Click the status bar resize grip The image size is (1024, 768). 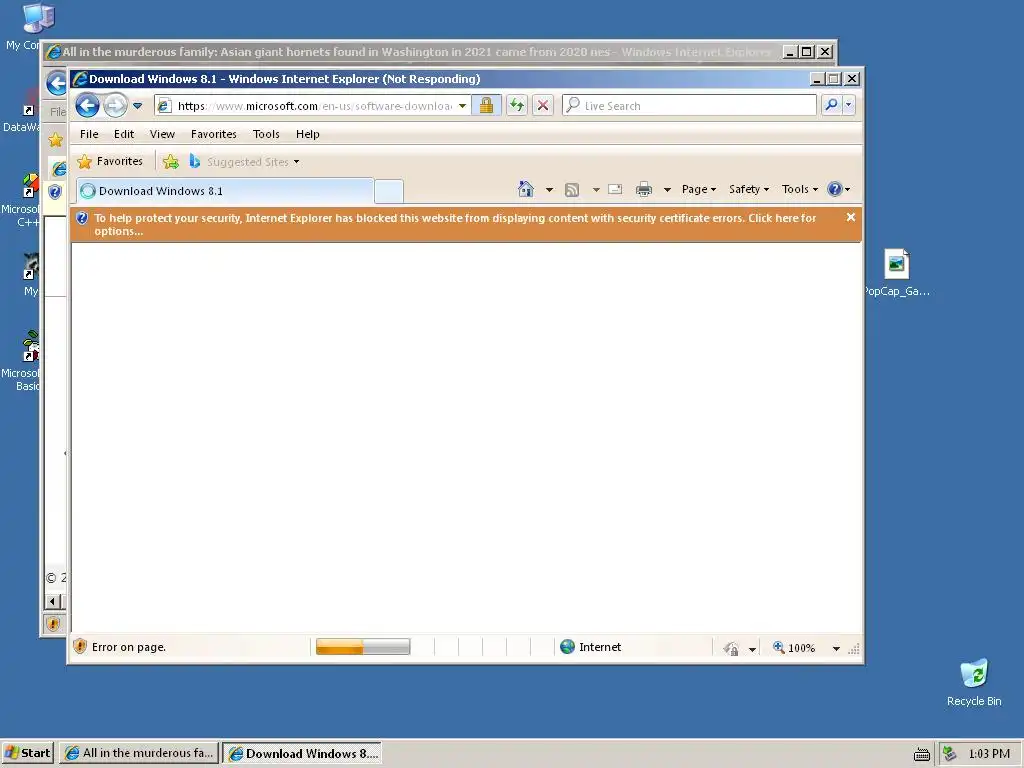point(854,648)
